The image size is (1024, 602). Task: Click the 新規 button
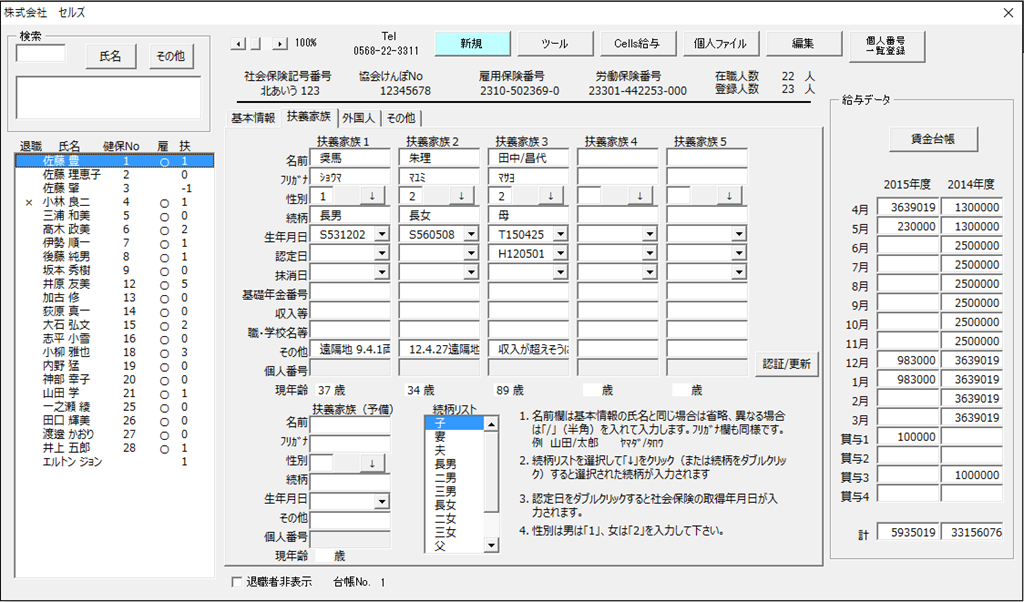[x=471, y=44]
